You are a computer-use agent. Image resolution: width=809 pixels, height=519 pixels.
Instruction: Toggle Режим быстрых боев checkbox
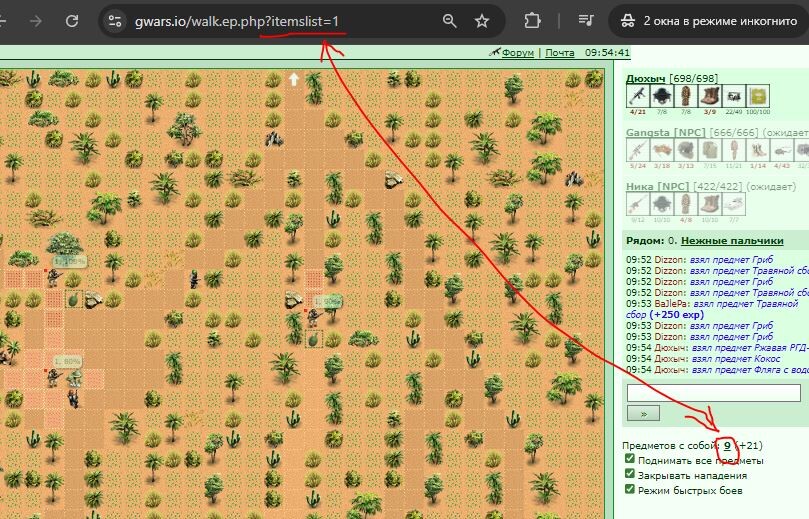point(629,489)
